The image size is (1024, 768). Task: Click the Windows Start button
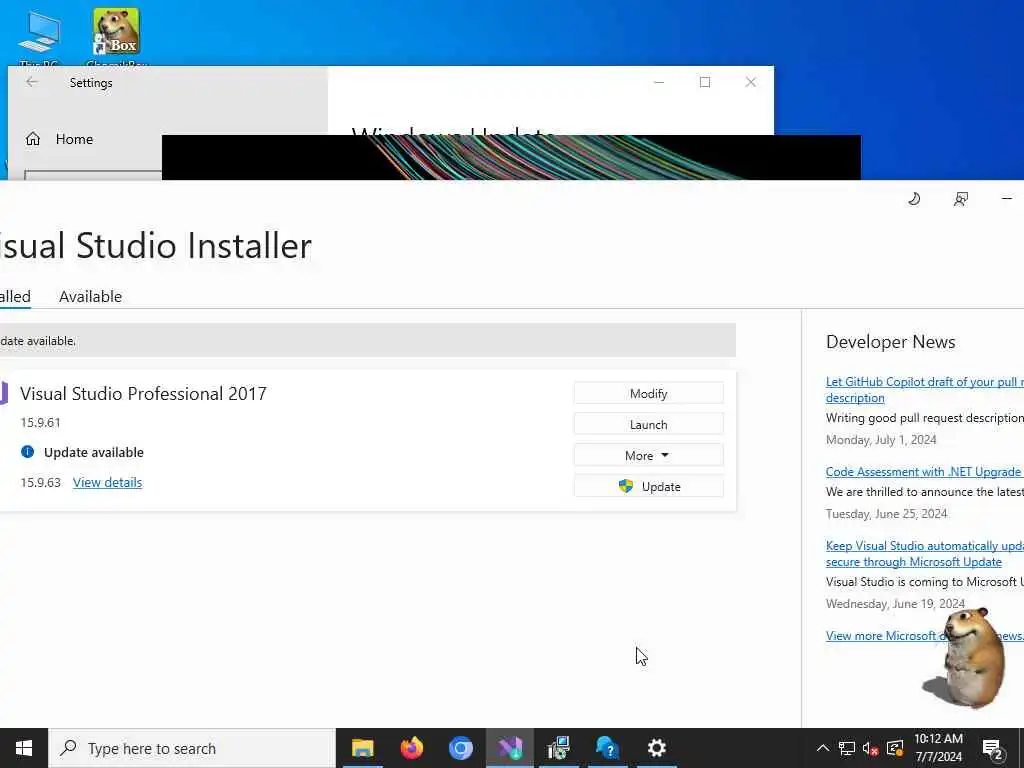pyautogui.click(x=24, y=748)
